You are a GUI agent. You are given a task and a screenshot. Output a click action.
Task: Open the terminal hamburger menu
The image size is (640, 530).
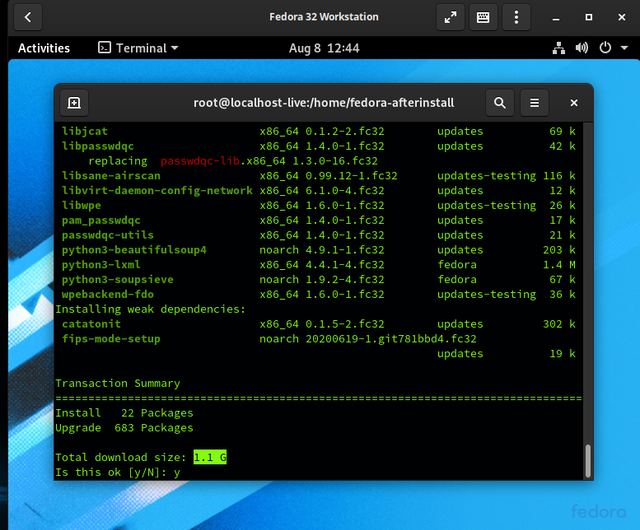click(x=534, y=102)
